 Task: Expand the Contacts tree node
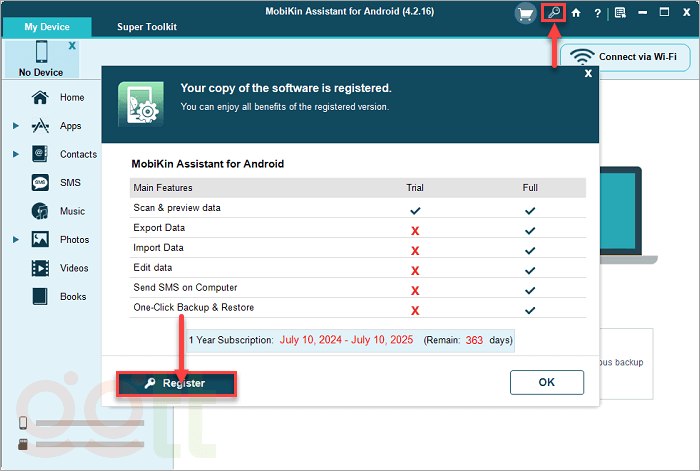click(16, 155)
